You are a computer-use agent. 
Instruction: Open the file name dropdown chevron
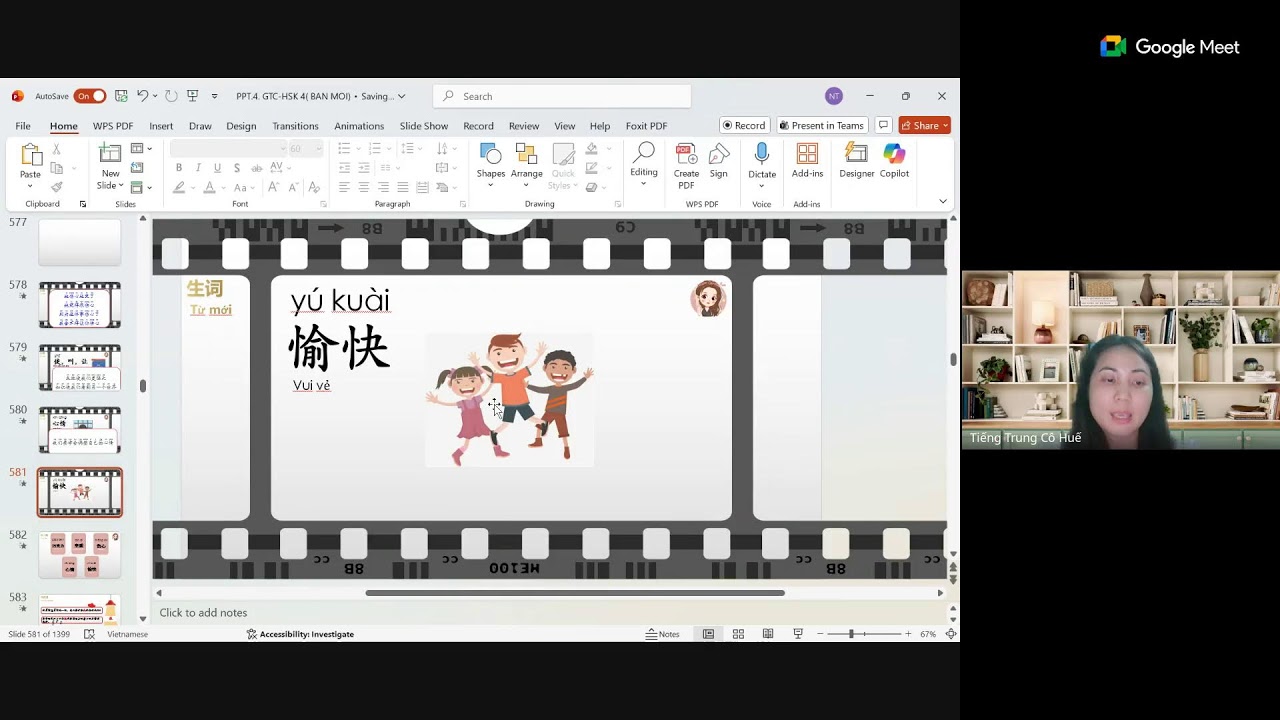coord(402,96)
